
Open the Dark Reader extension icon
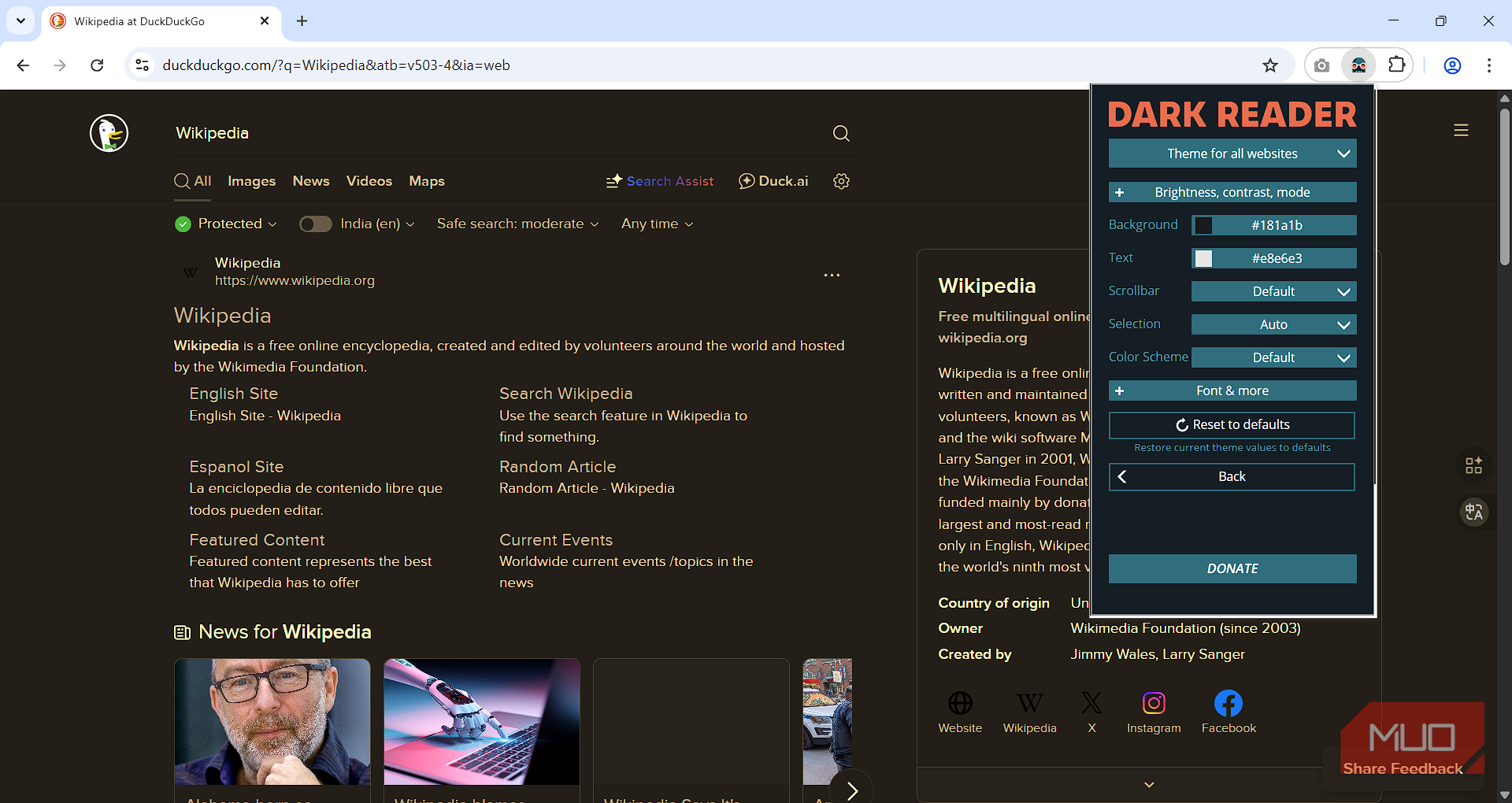click(x=1358, y=65)
